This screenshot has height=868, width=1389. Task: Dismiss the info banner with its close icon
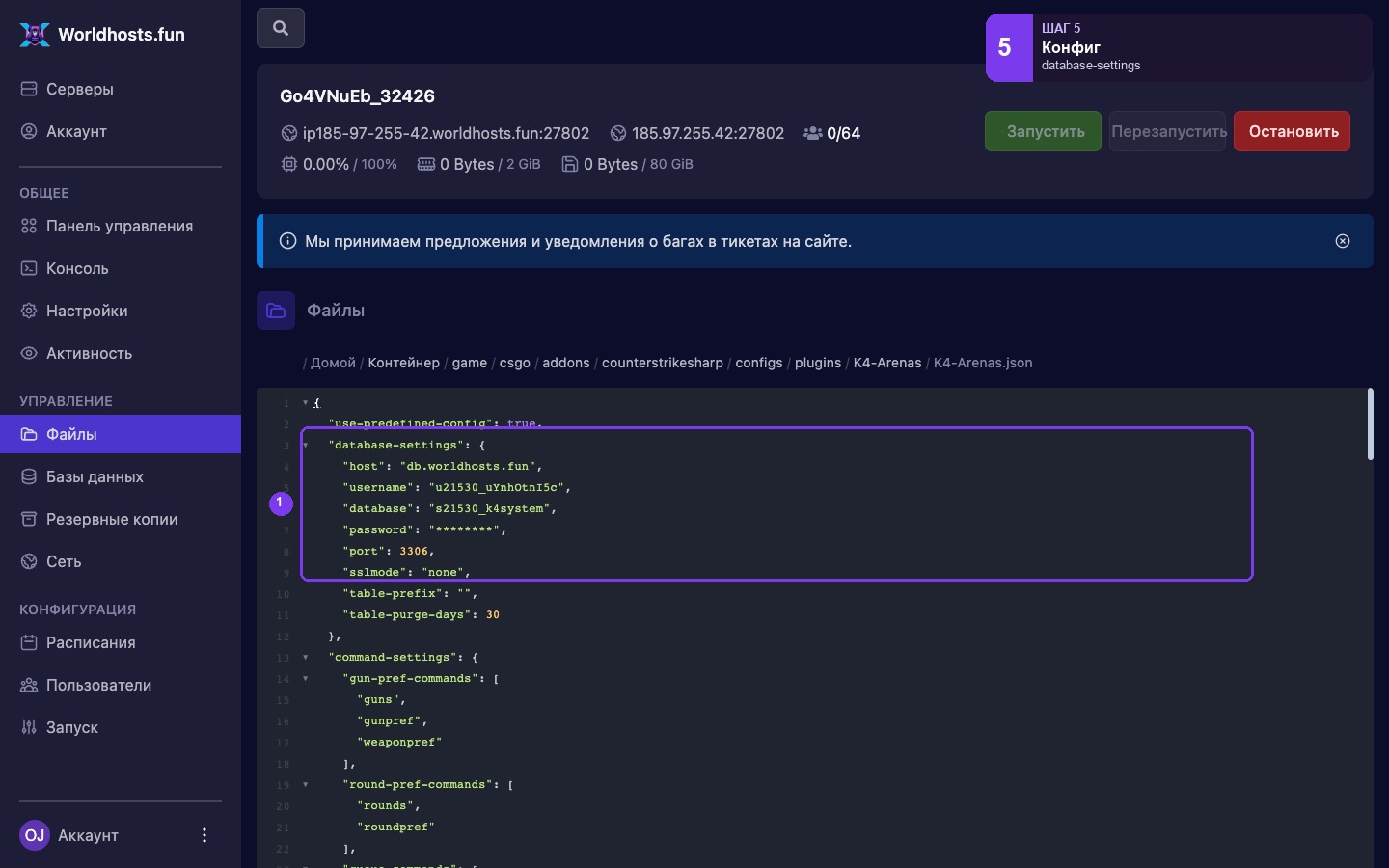click(x=1343, y=241)
